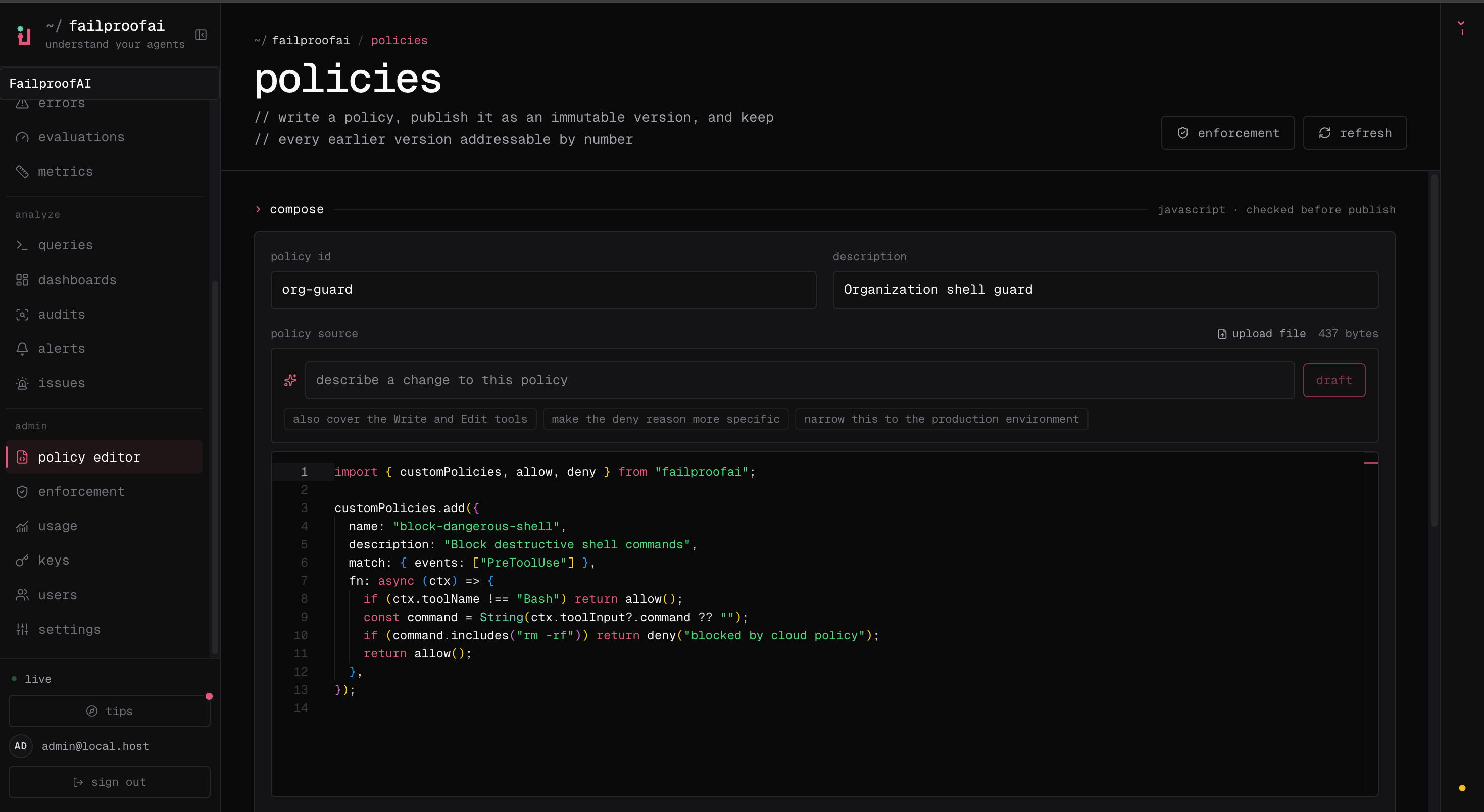The width and height of the screenshot is (1484, 812).
Task: Click the keys icon in sidebar
Action: (x=22, y=561)
